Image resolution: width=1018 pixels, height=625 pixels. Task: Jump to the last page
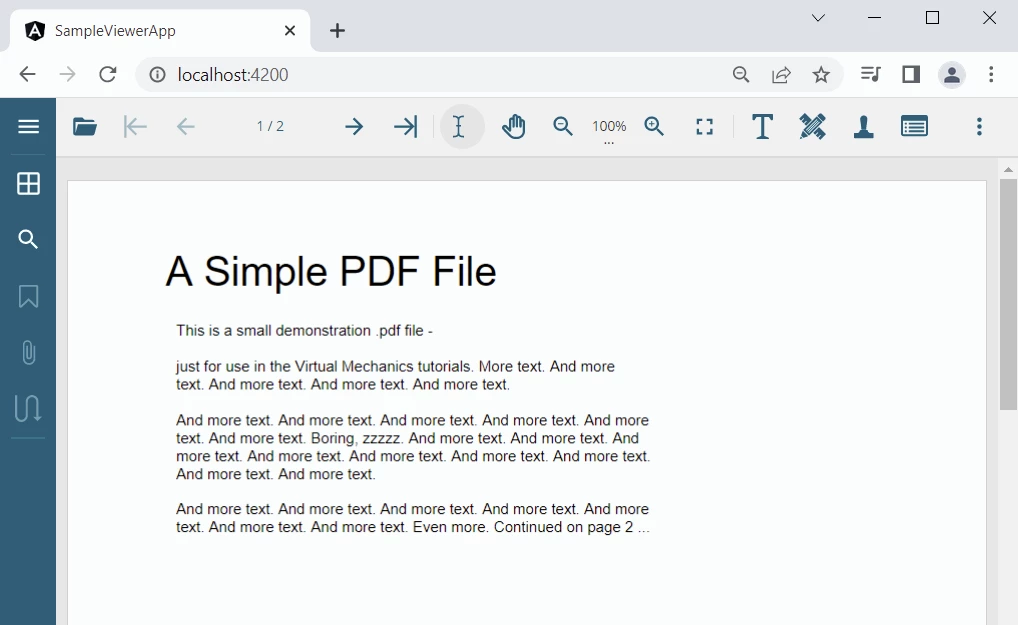[x=405, y=127]
